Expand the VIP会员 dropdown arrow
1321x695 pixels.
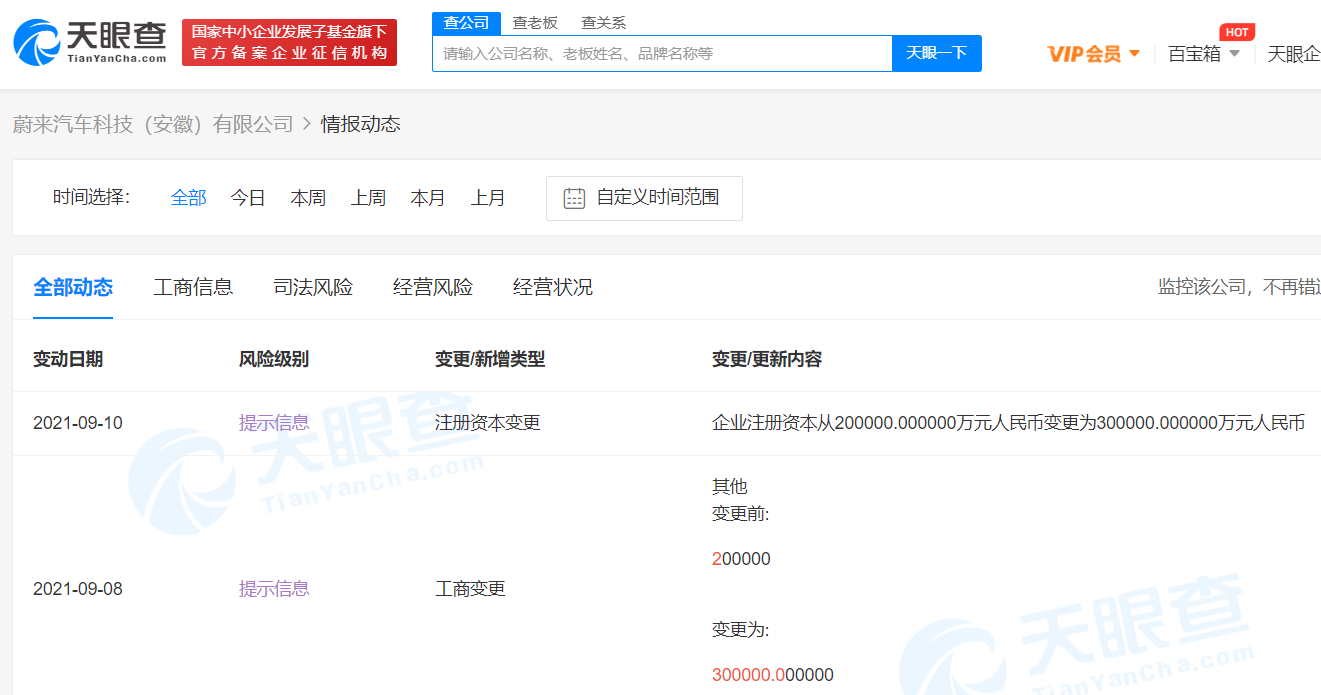click(1134, 54)
